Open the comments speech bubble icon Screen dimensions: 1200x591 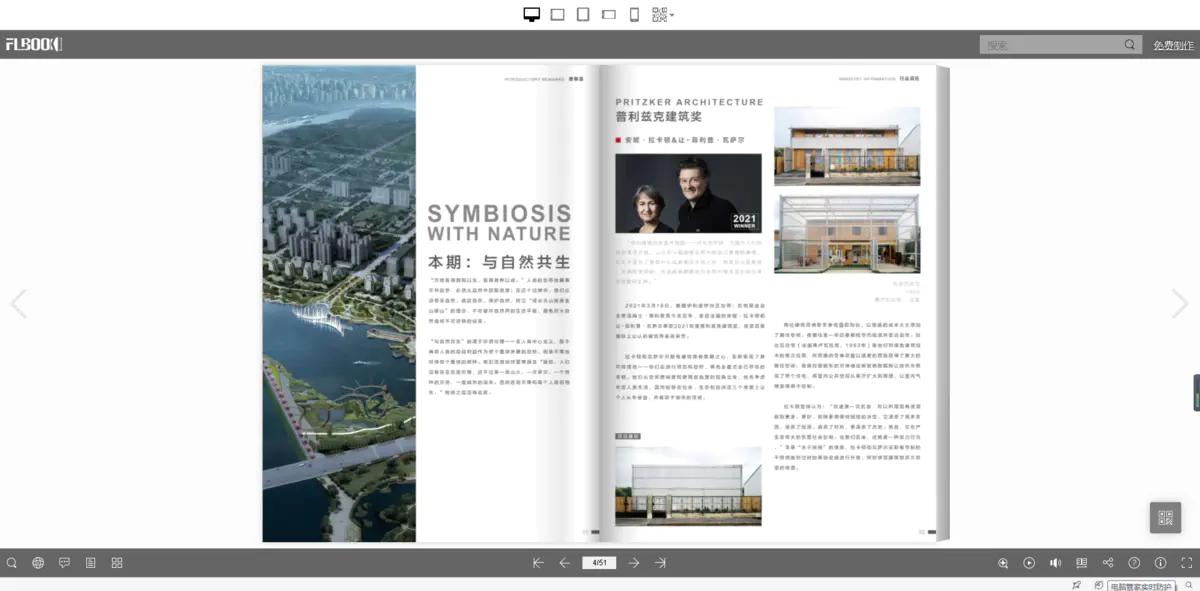[64, 563]
